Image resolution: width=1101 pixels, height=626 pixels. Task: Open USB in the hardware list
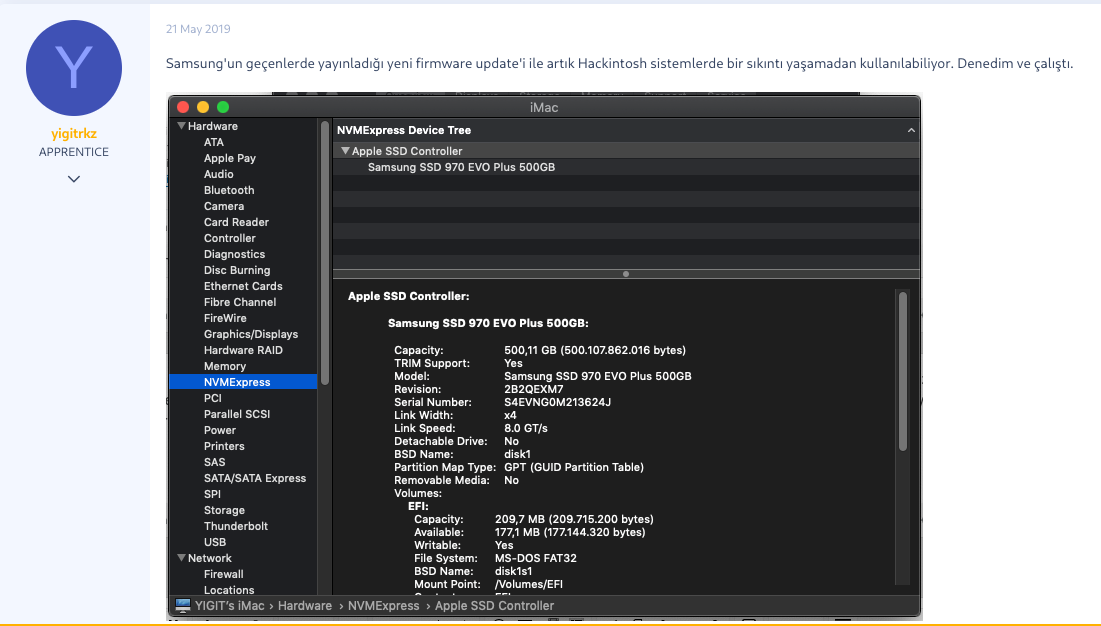[x=215, y=542]
